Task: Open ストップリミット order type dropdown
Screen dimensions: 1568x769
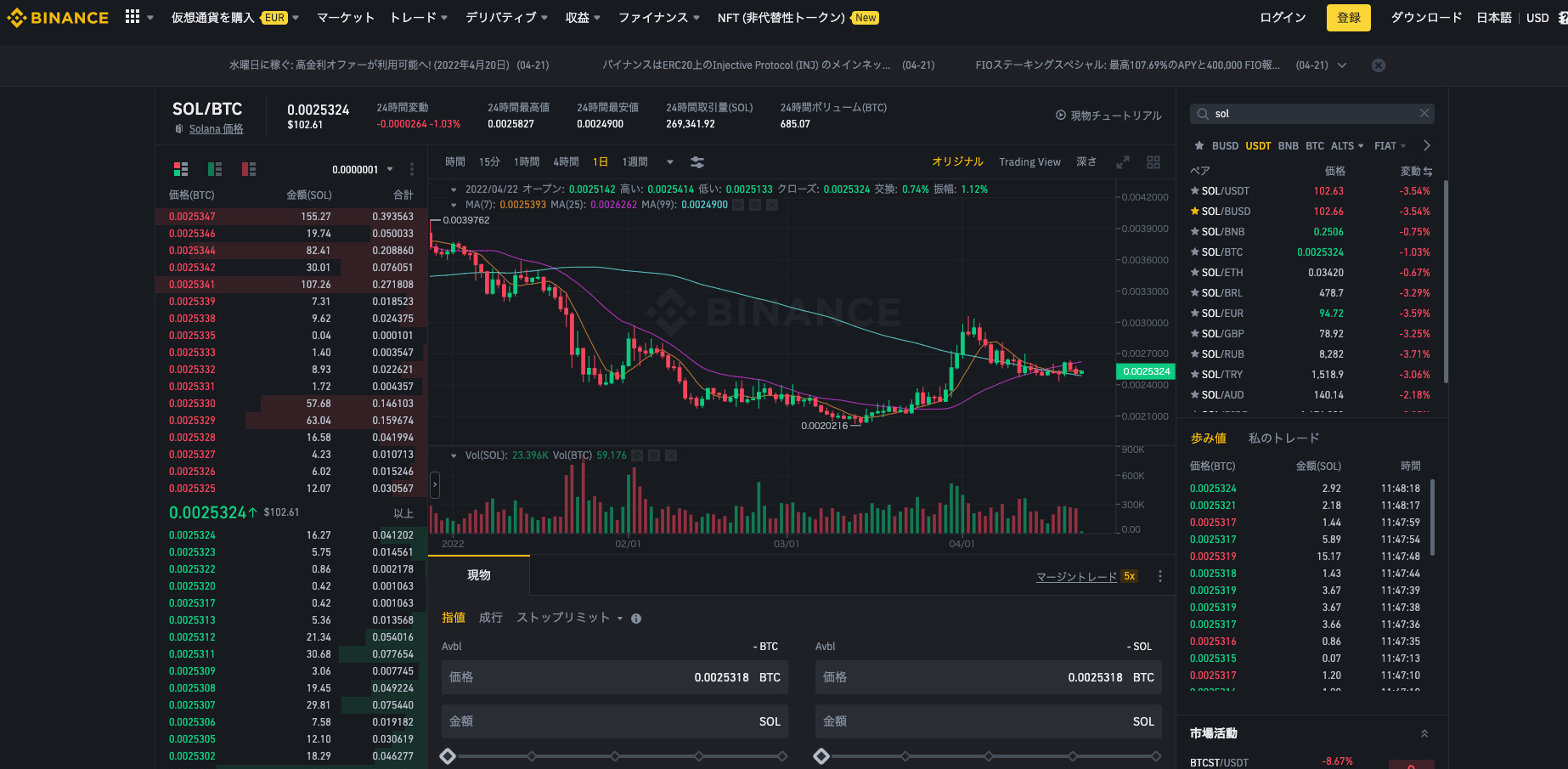Action: (569, 618)
